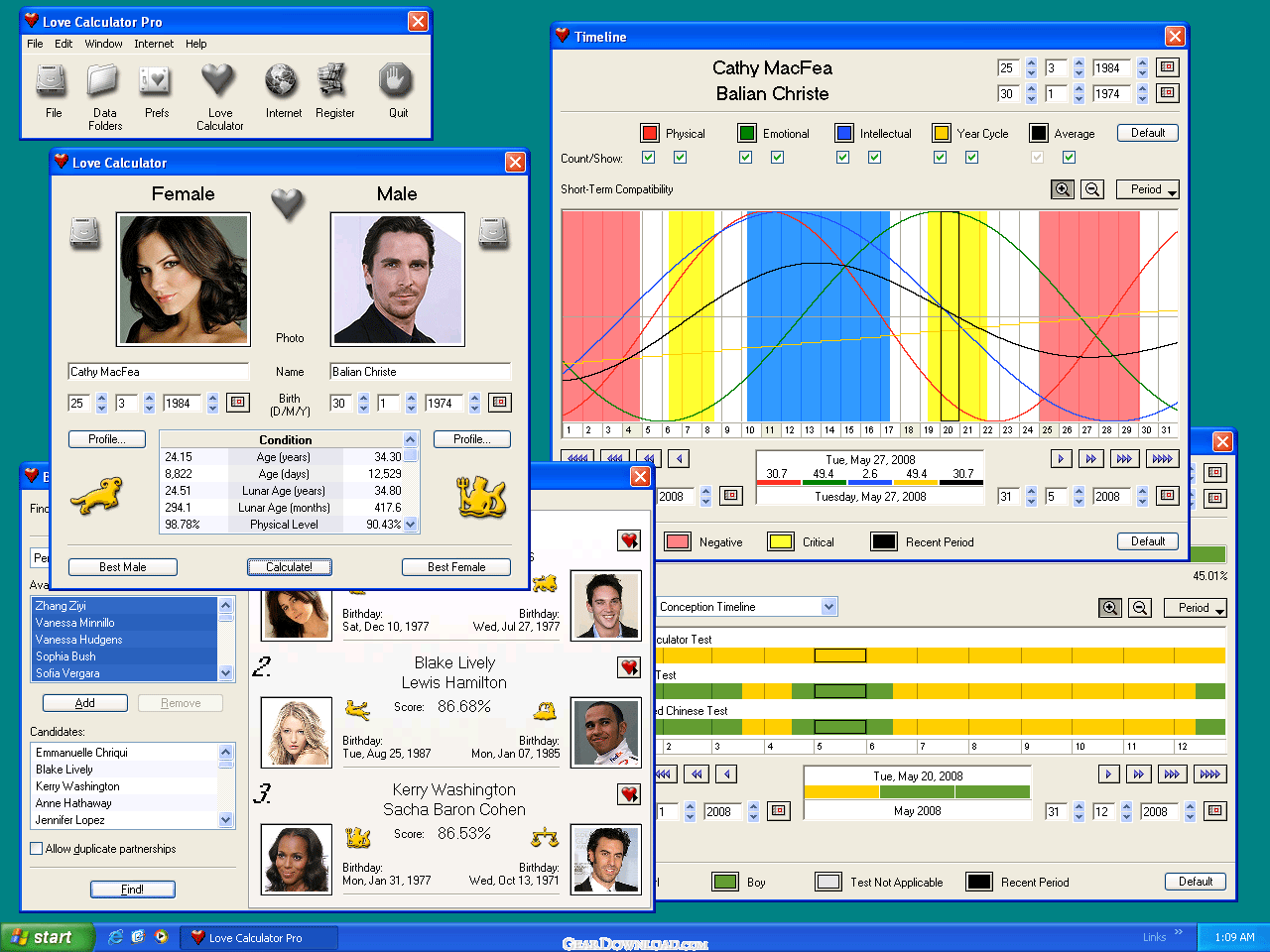Viewport: 1270px width, 952px height.
Task: Click the yellow Critical color swatch
Action: pyautogui.click(x=781, y=541)
